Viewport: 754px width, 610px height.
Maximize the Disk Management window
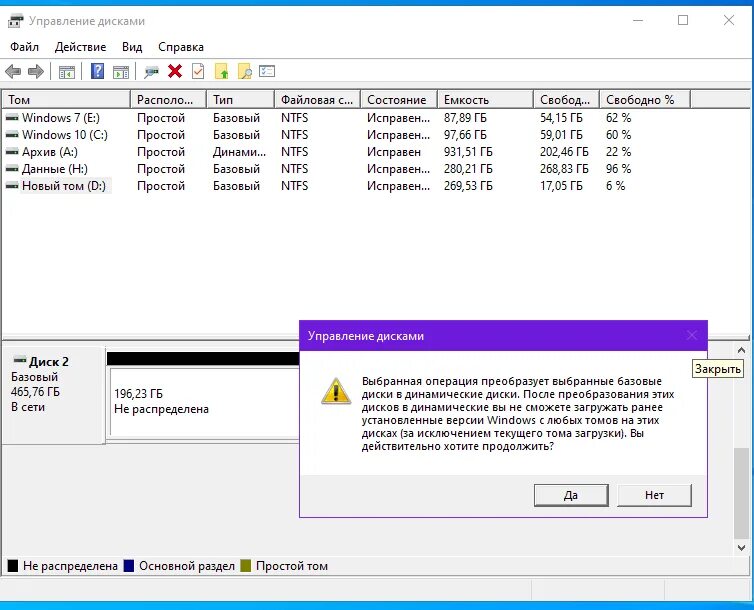(683, 20)
